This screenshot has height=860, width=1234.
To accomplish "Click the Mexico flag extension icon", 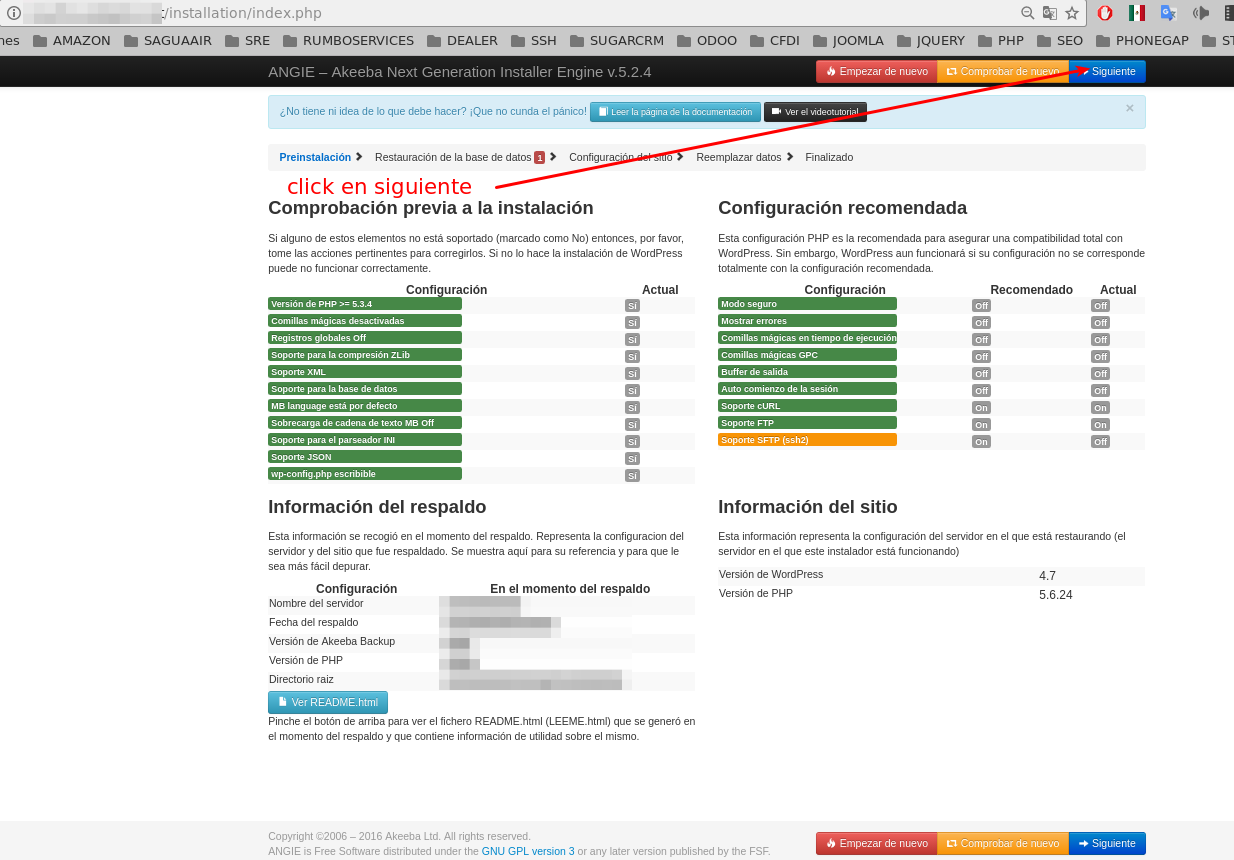I will [x=1137, y=13].
